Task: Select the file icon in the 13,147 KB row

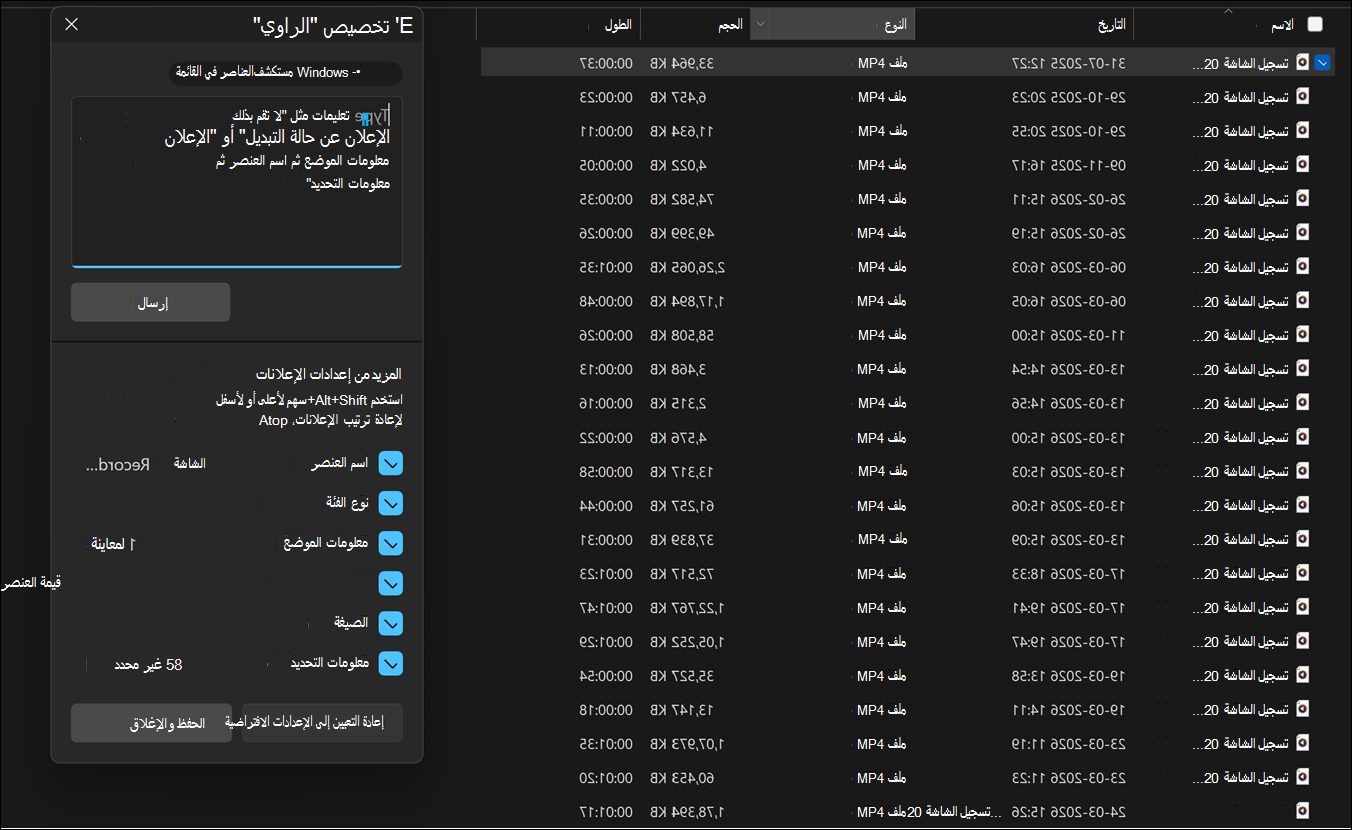Action: tap(1302, 708)
